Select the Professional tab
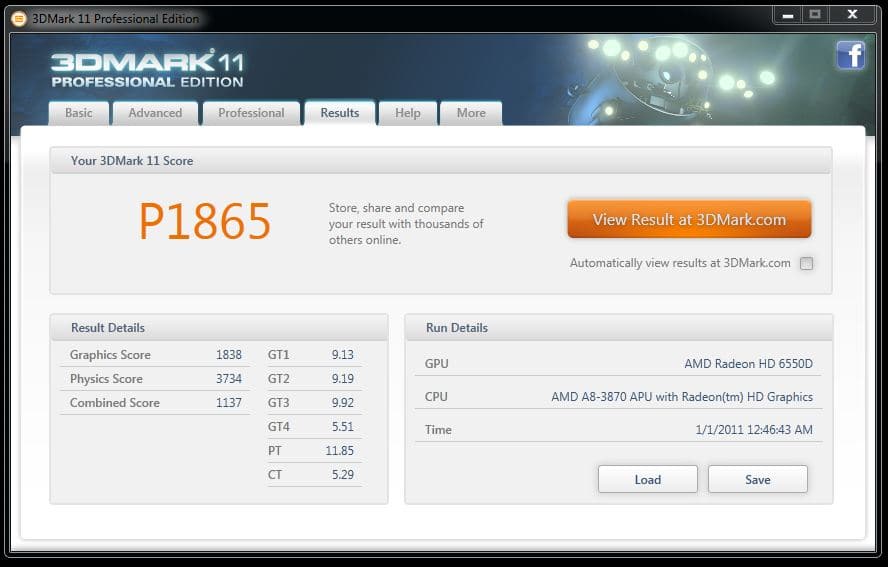Image resolution: width=888 pixels, height=567 pixels. click(251, 113)
